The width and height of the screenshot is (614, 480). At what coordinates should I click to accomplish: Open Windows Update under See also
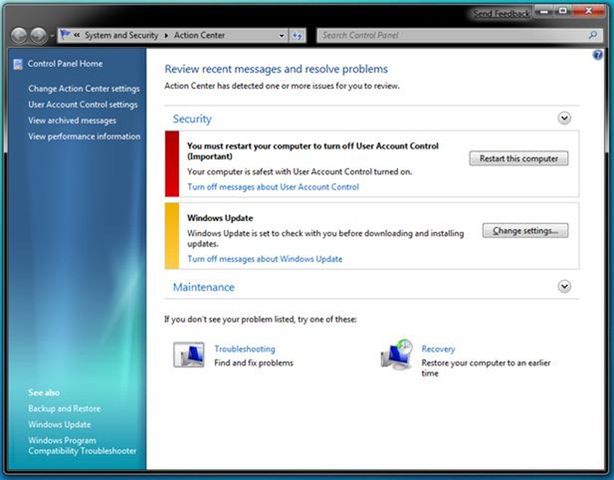[x=59, y=424]
